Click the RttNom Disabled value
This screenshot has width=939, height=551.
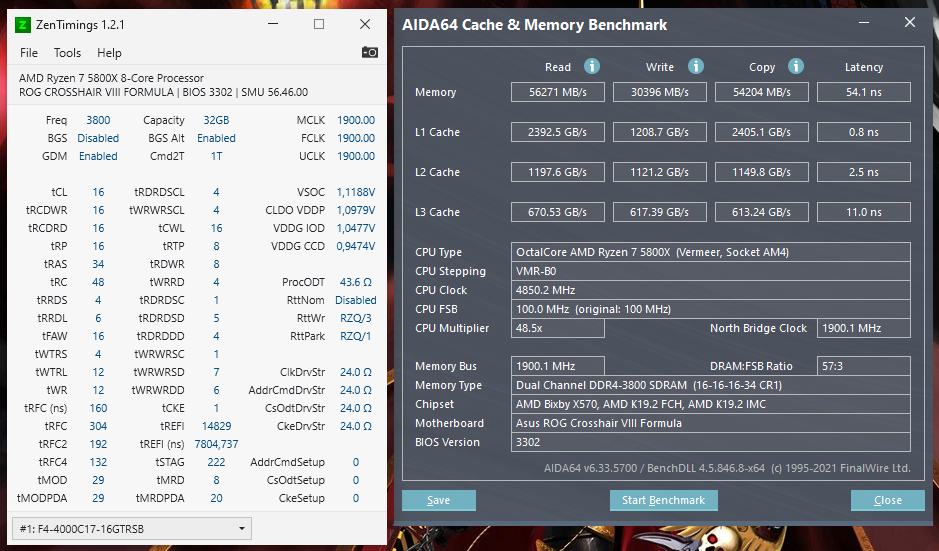tap(356, 300)
